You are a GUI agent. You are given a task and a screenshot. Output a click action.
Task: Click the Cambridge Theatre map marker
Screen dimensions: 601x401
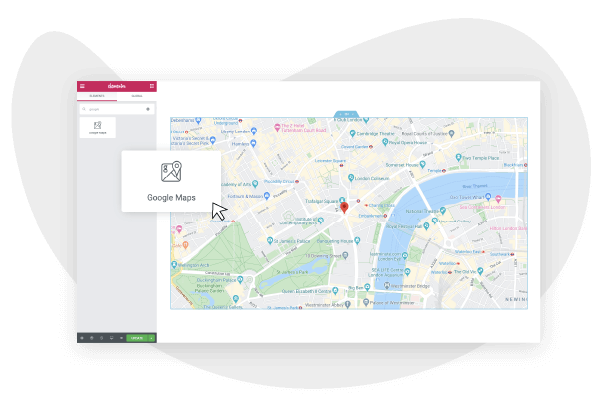pyautogui.click(x=353, y=133)
